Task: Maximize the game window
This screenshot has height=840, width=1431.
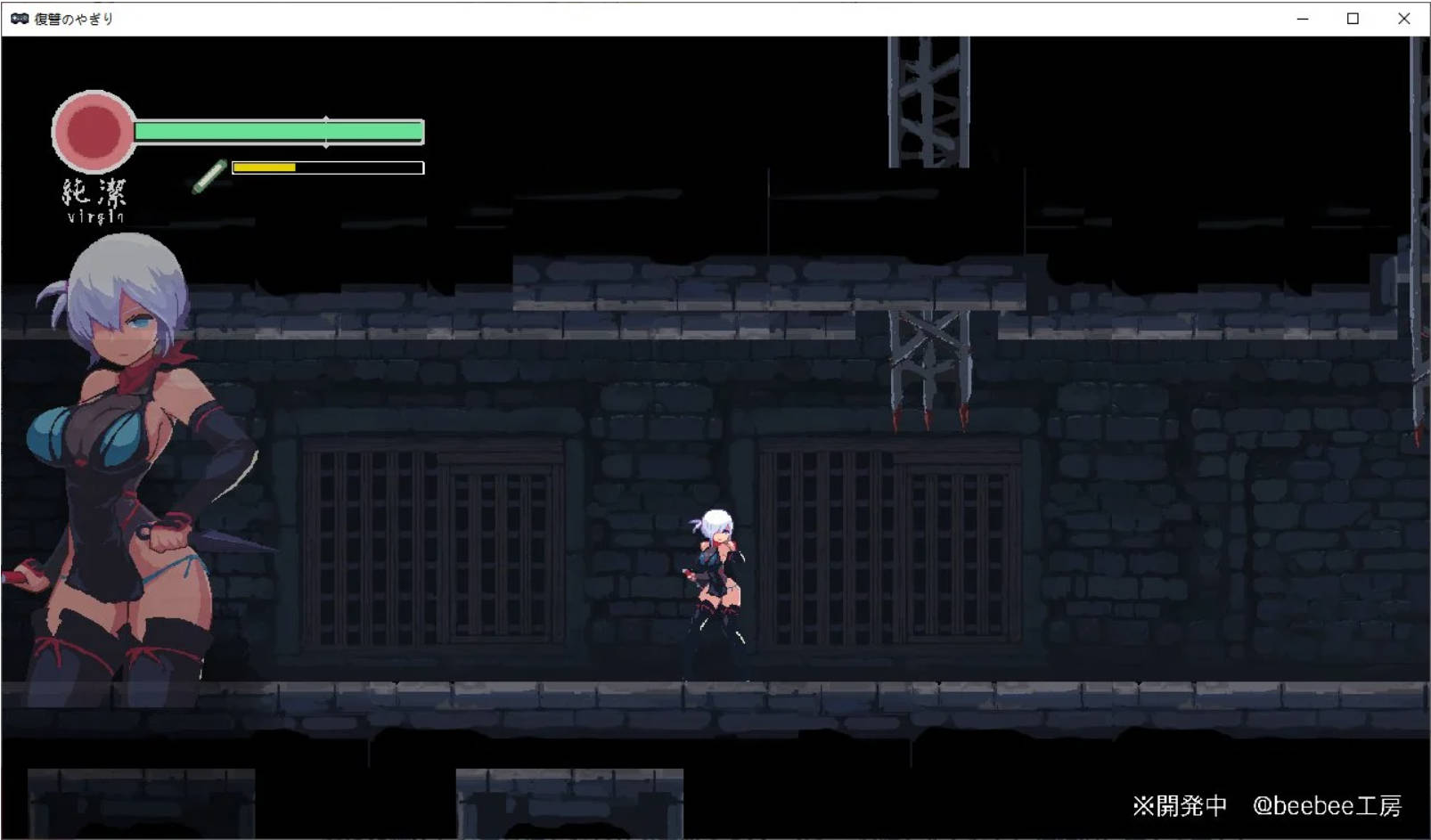Action: 1353,18
